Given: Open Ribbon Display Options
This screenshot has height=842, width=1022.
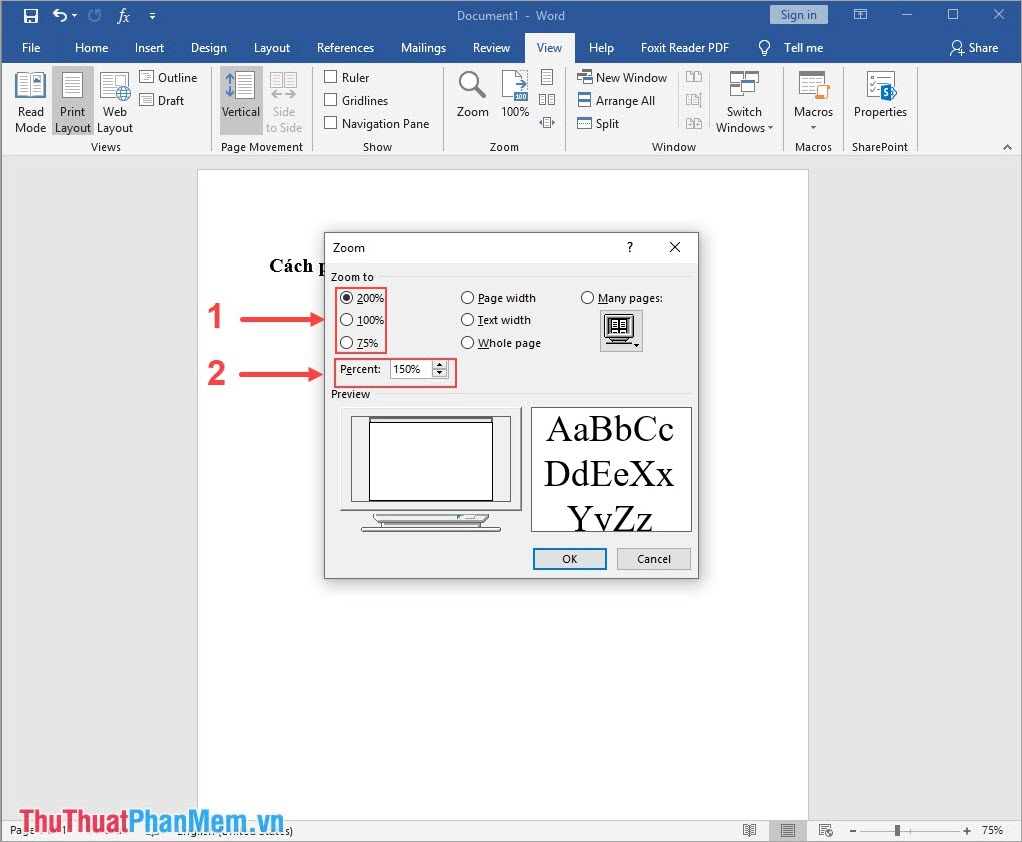Looking at the screenshot, I should [860, 14].
